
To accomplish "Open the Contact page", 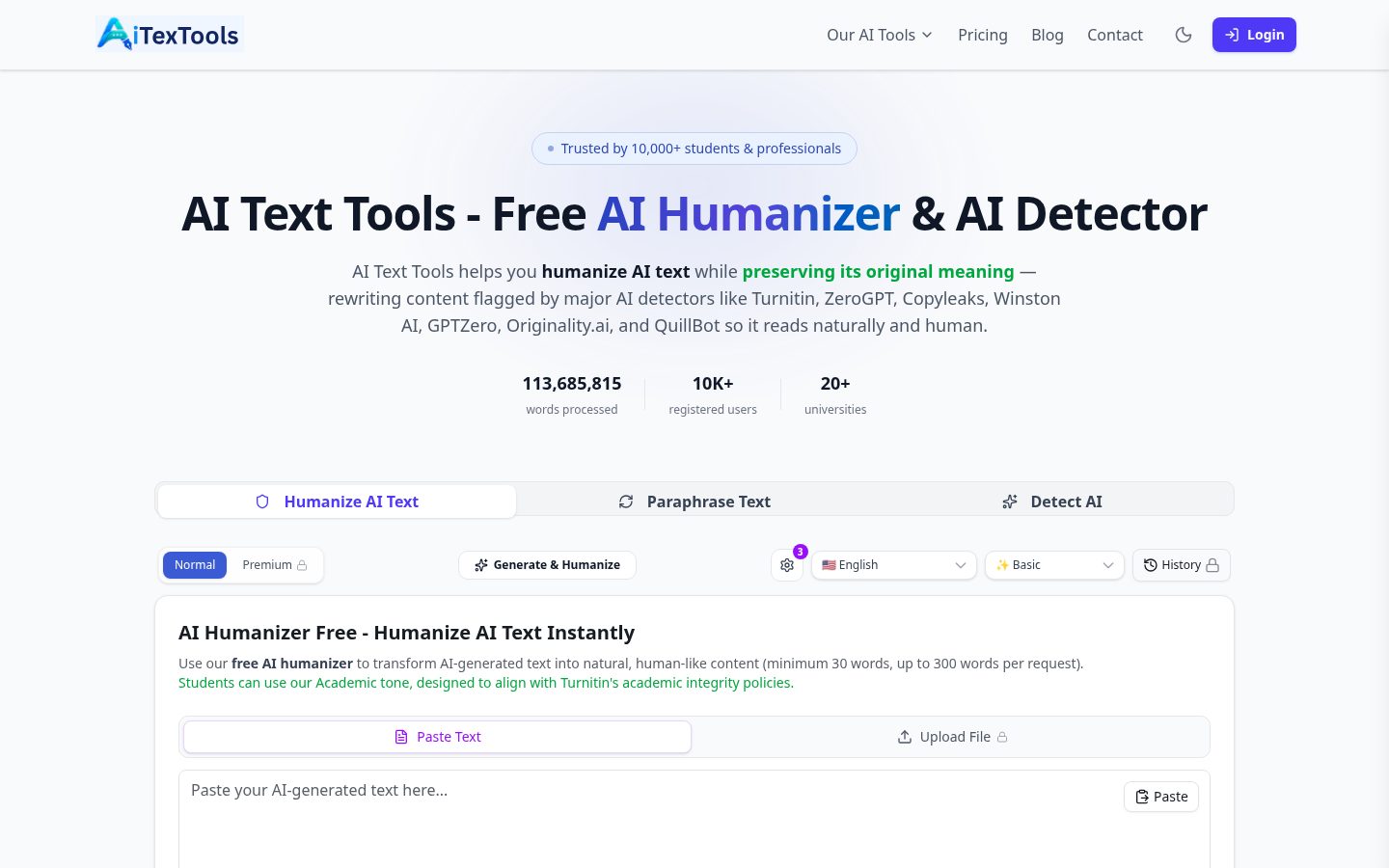I will click(x=1114, y=35).
